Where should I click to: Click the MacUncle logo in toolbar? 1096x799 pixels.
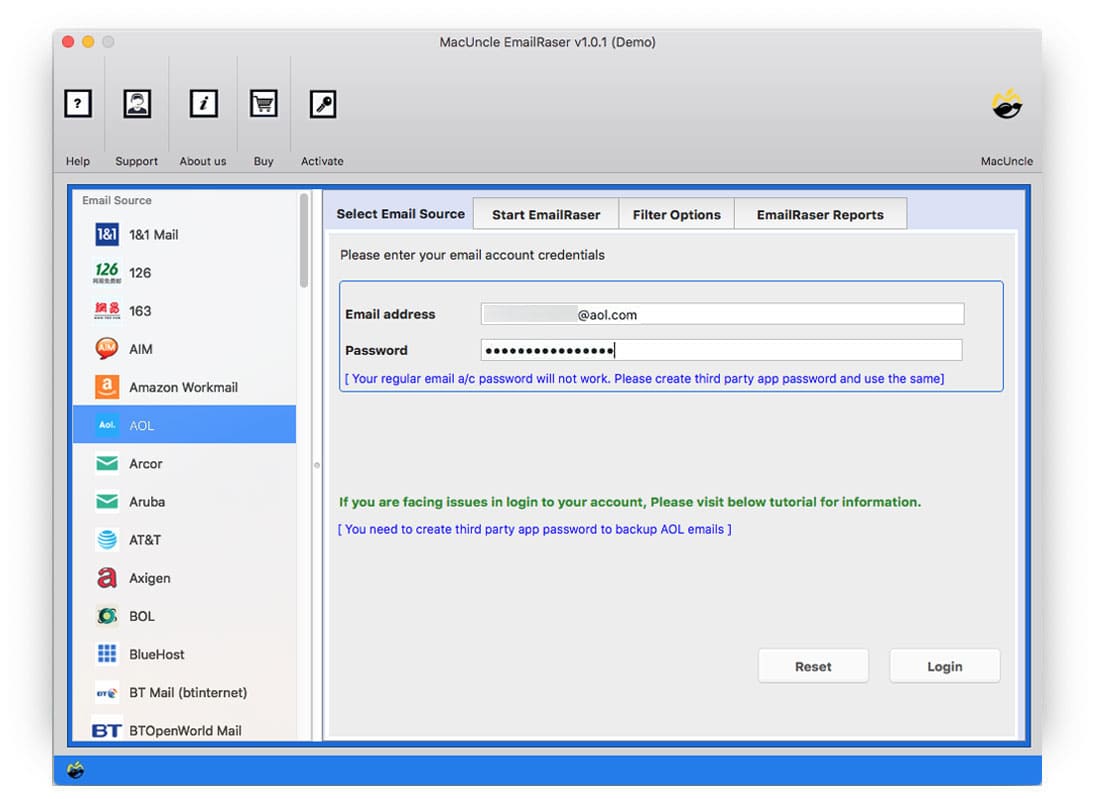point(1007,104)
